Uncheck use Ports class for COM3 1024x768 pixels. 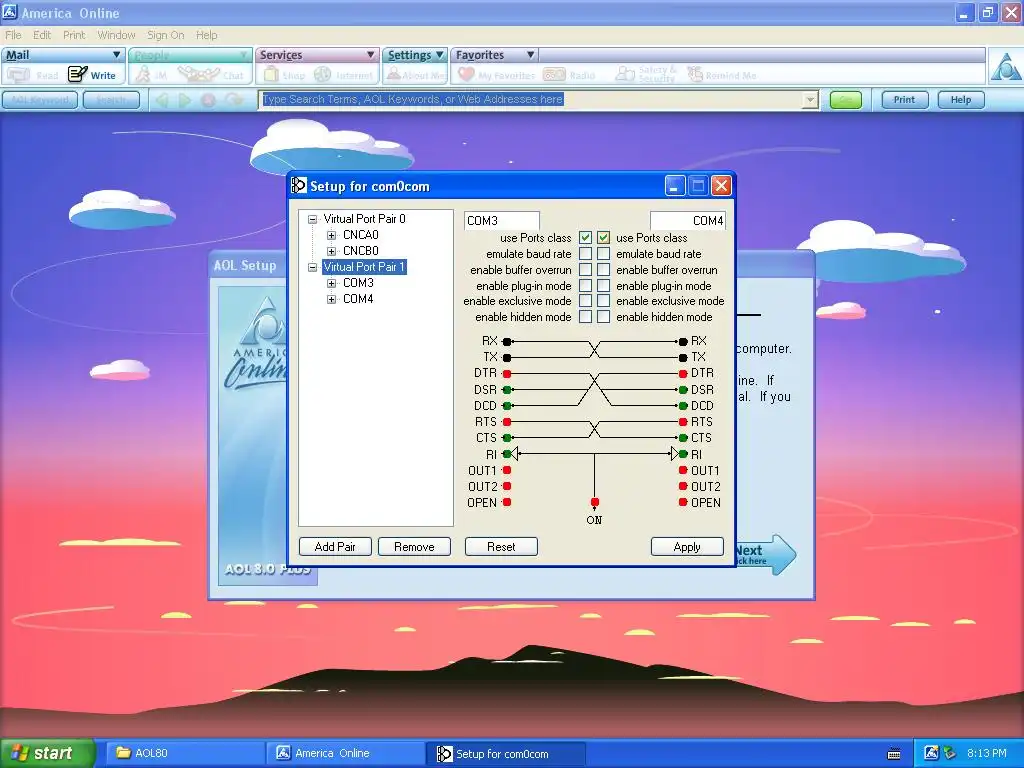coord(585,238)
